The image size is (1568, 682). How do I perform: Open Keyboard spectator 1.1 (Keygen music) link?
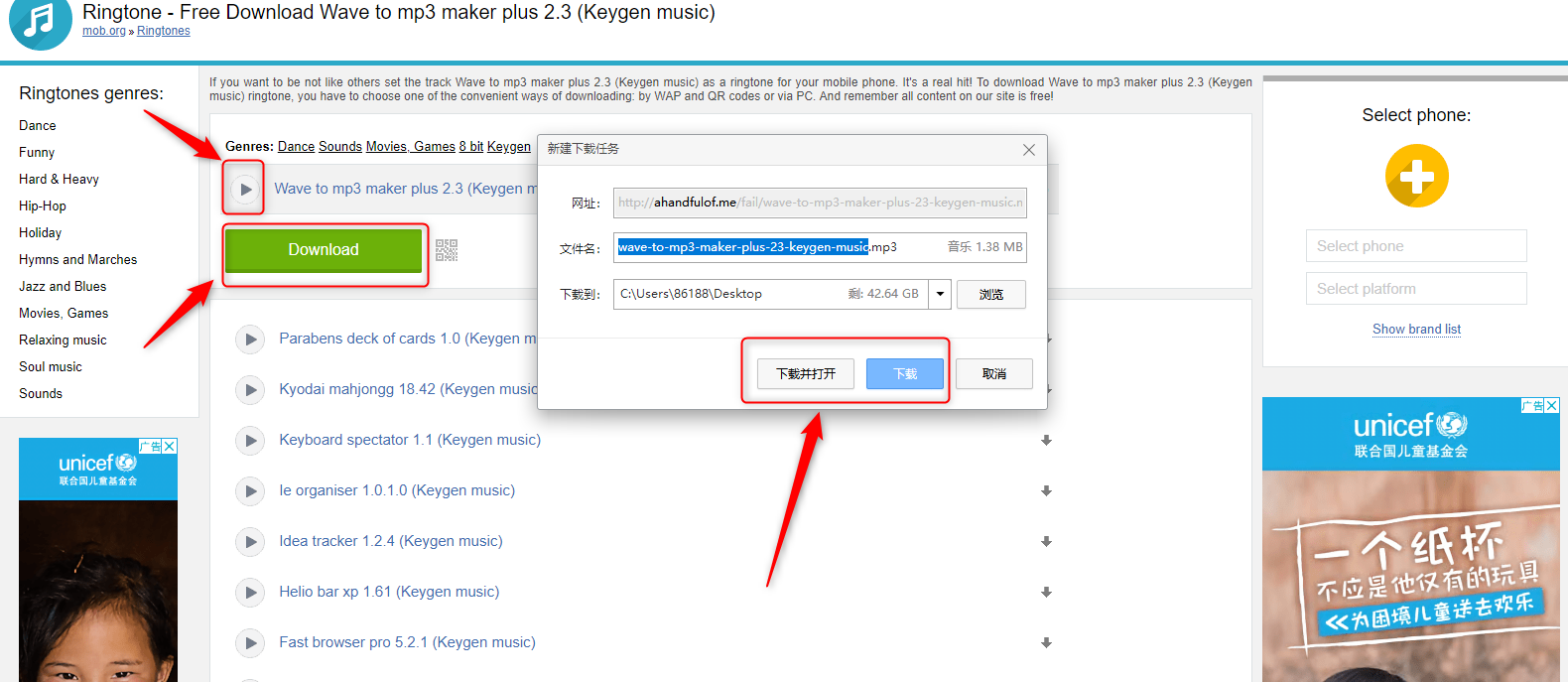(410, 440)
